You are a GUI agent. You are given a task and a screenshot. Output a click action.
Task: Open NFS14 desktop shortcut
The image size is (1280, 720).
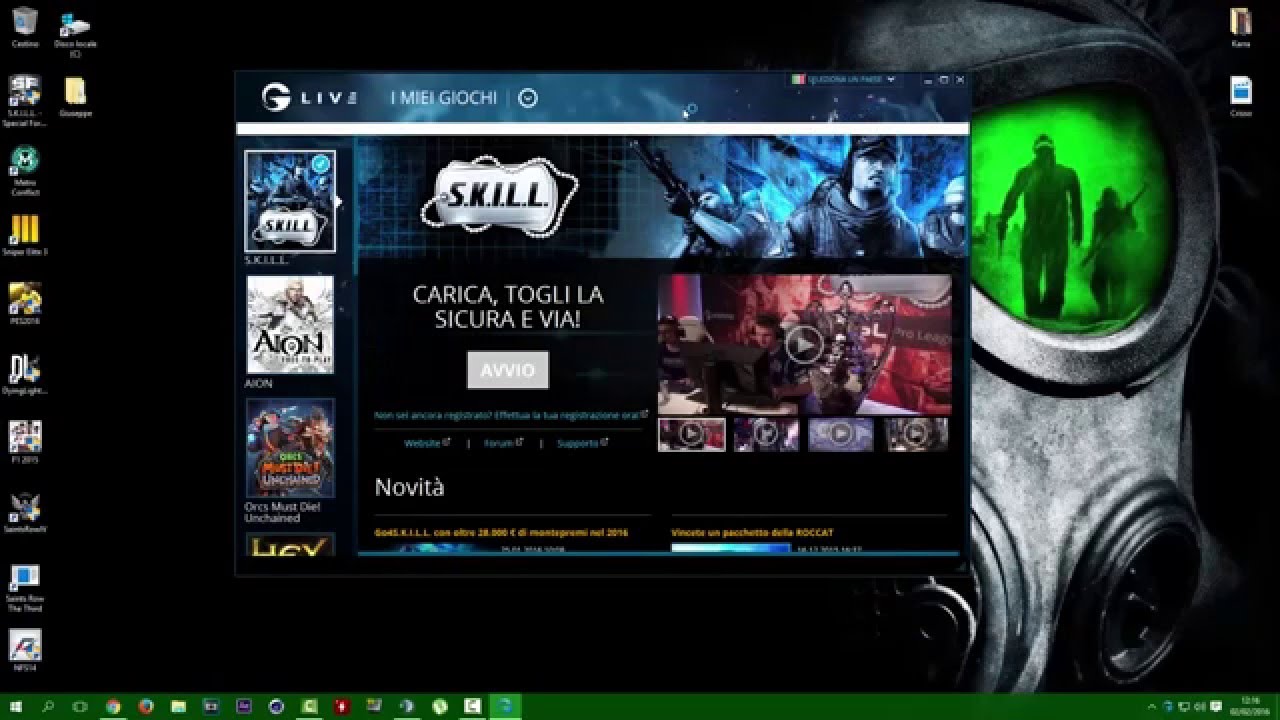click(25, 650)
